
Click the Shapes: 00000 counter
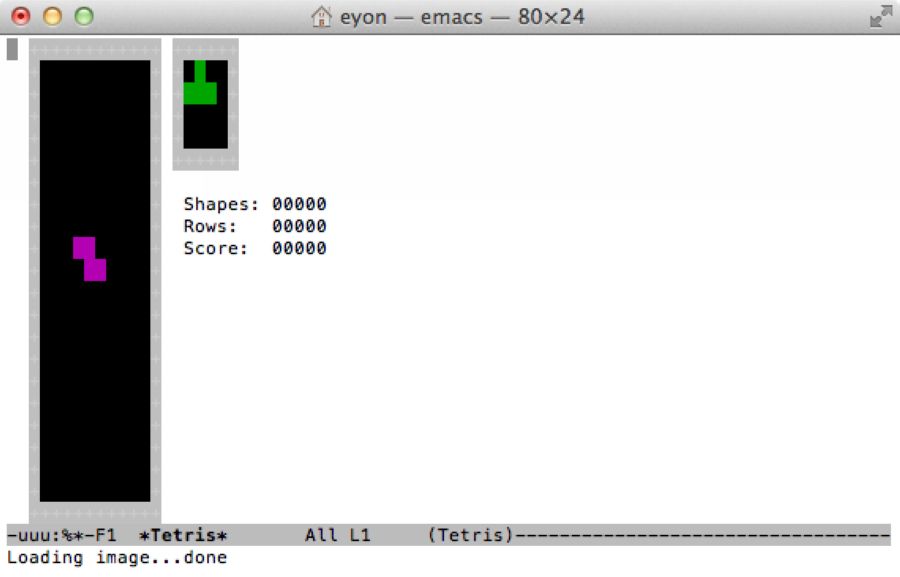click(x=255, y=203)
